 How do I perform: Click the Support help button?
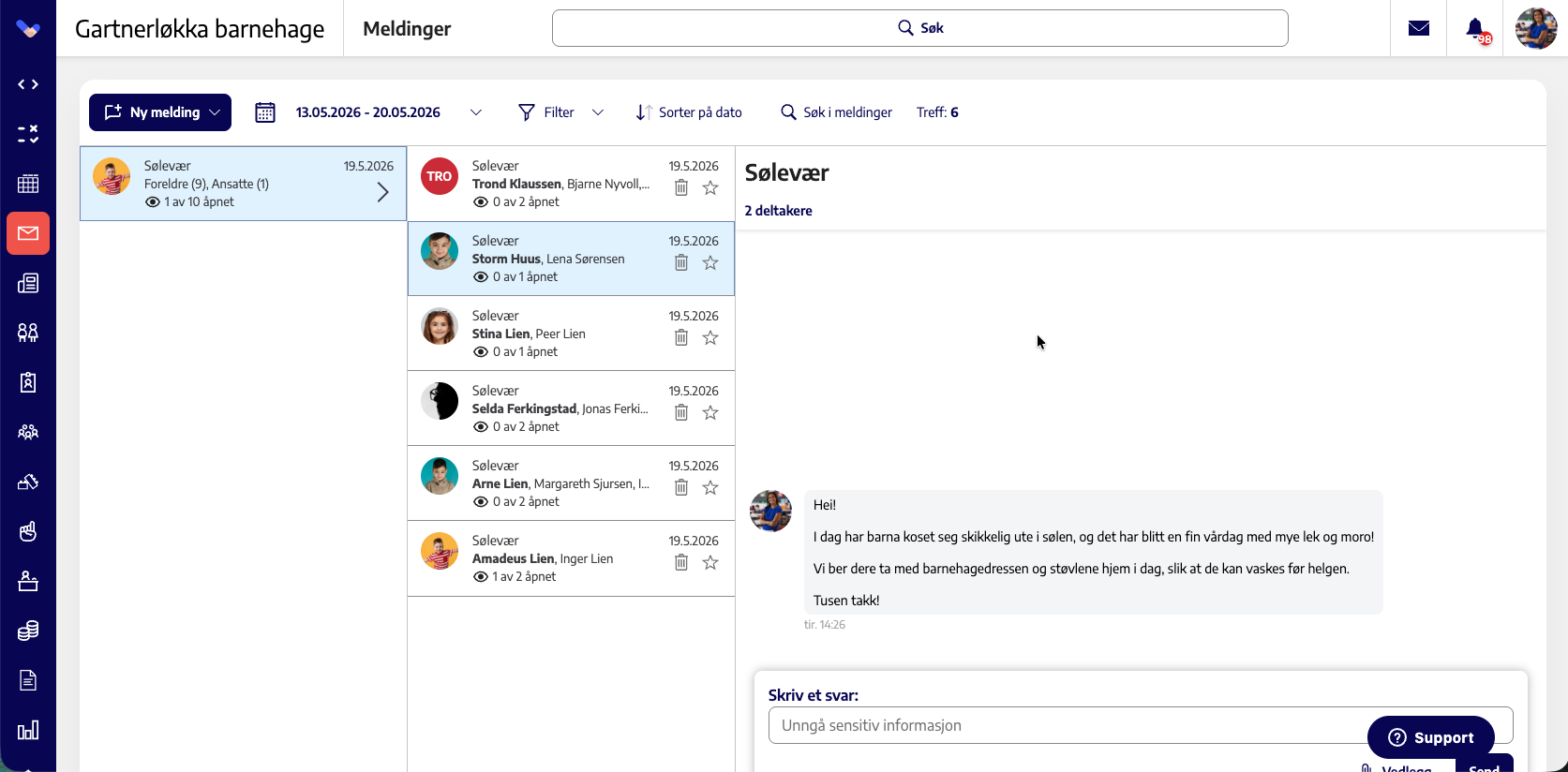[x=1430, y=737]
